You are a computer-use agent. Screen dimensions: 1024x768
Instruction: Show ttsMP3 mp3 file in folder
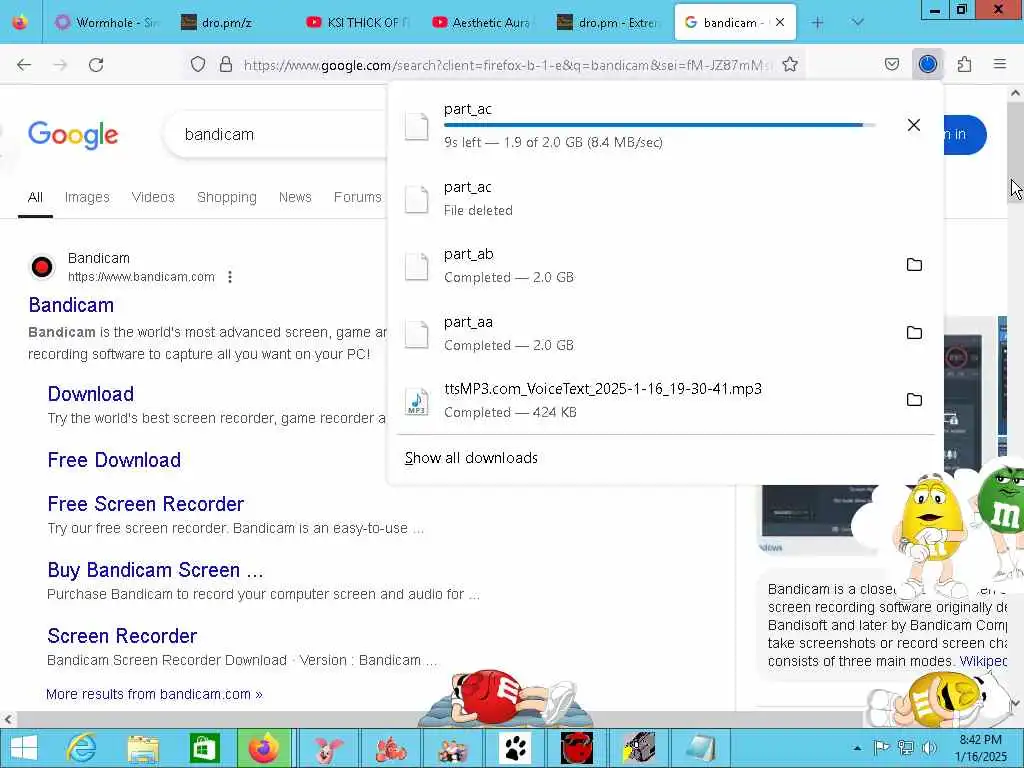pos(914,400)
